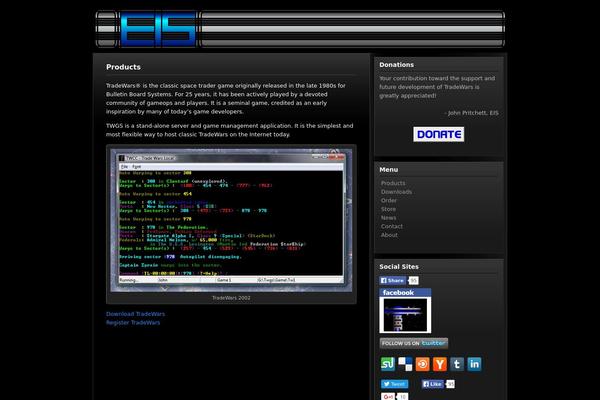This screenshot has height=400, width=600.
Task: Share via the Tumblr icon
Action: tap(457, 364)
